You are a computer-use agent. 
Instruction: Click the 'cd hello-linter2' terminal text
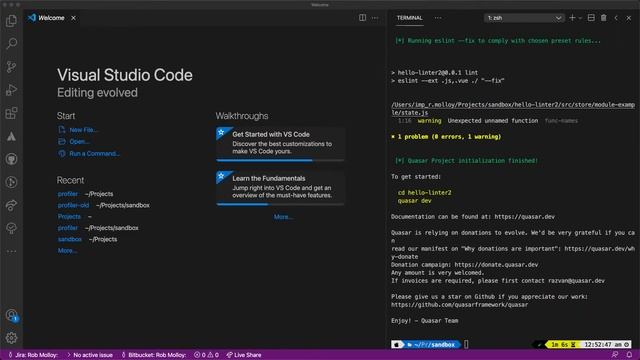point(424,193)
